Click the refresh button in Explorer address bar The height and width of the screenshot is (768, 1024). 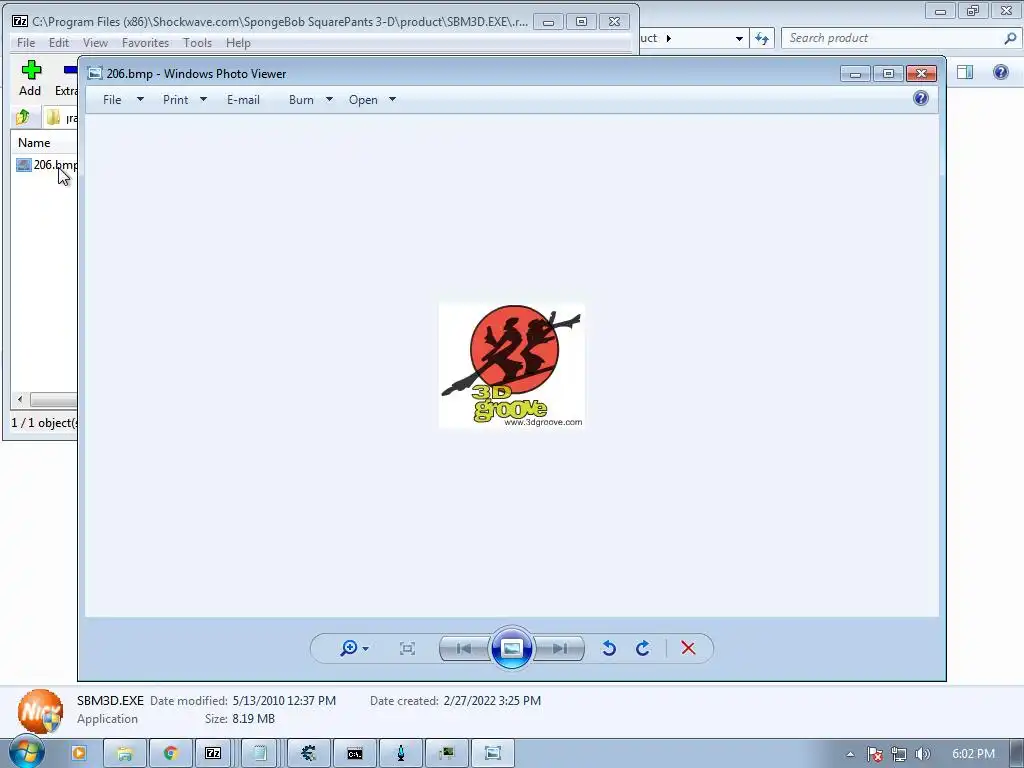tap(761, 38)
